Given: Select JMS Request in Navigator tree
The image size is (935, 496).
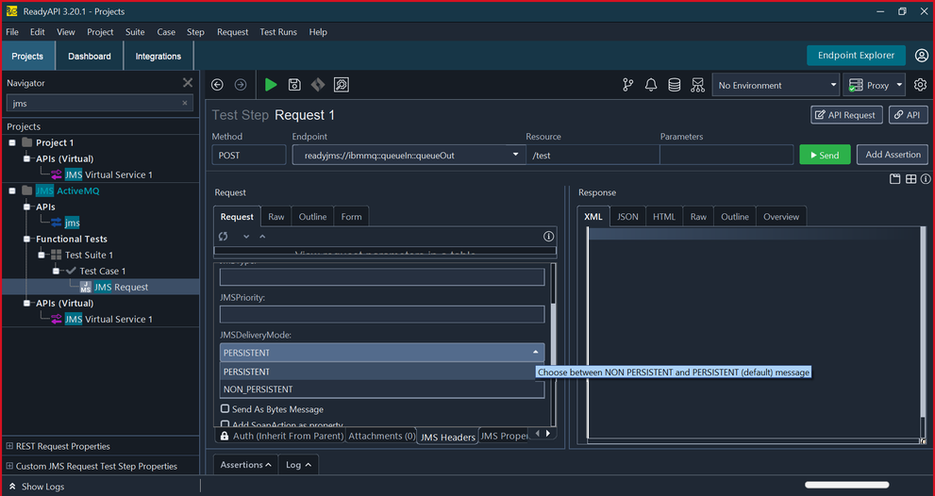Looking at the screenshot, I should [120, 287].
